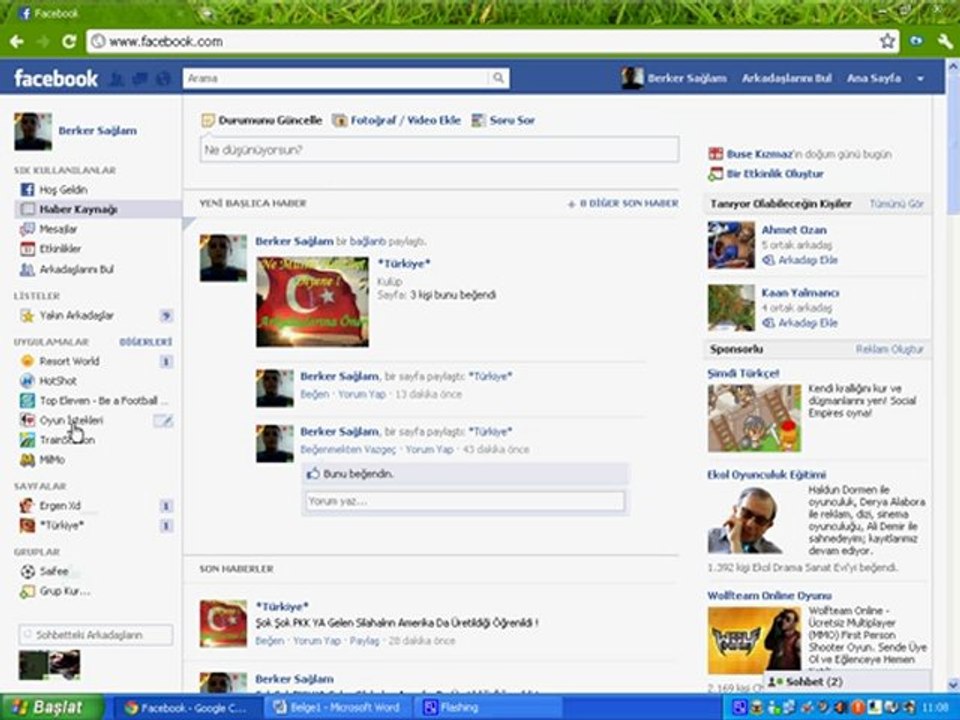Expand 8 DİĞER SON HABER
The image size is (960, 720).
(623, 203)
